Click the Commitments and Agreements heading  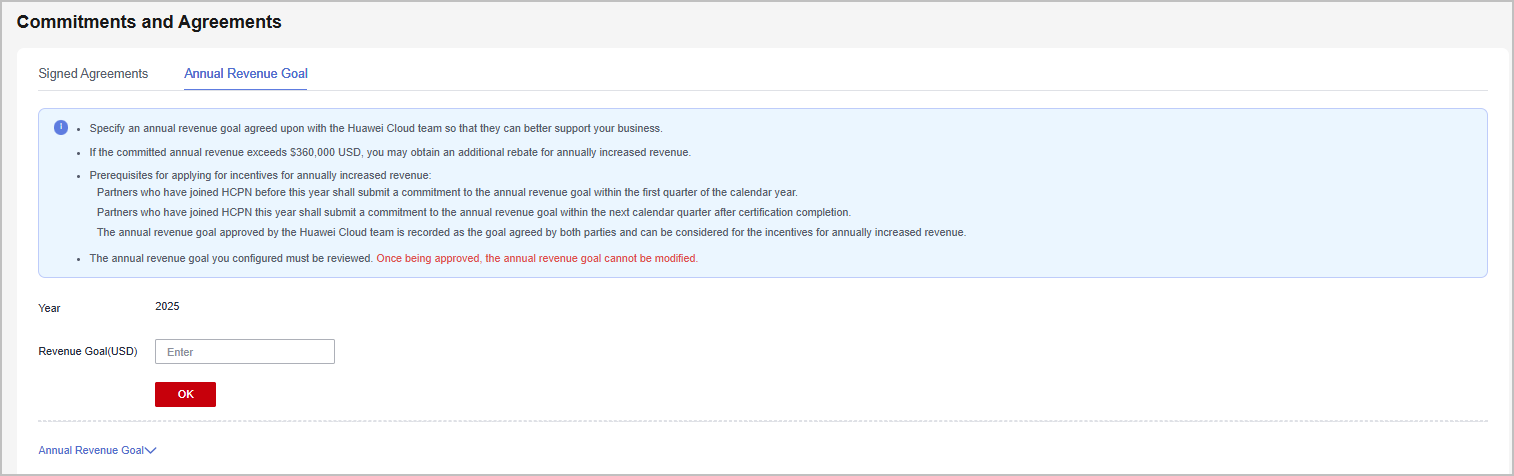point(149,22)
